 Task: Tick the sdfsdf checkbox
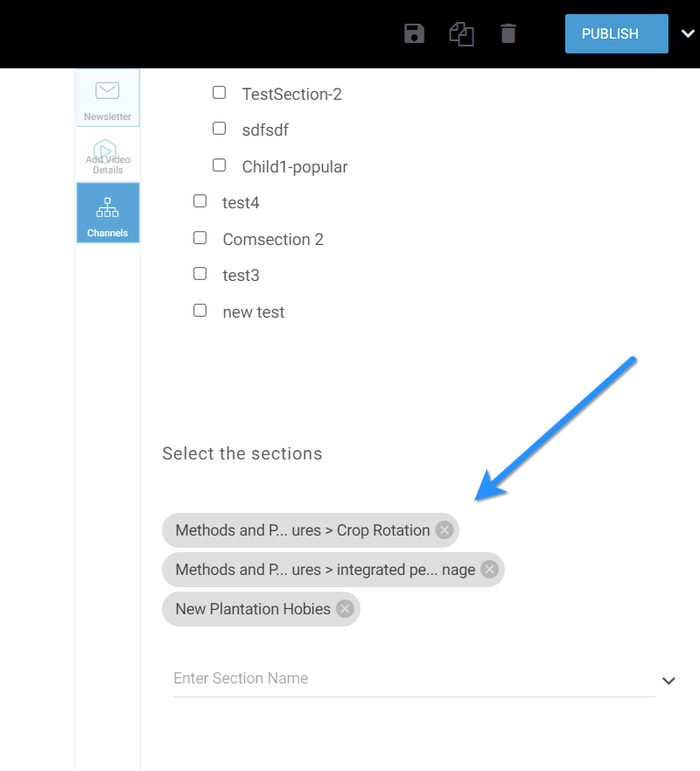click(219, 129)
